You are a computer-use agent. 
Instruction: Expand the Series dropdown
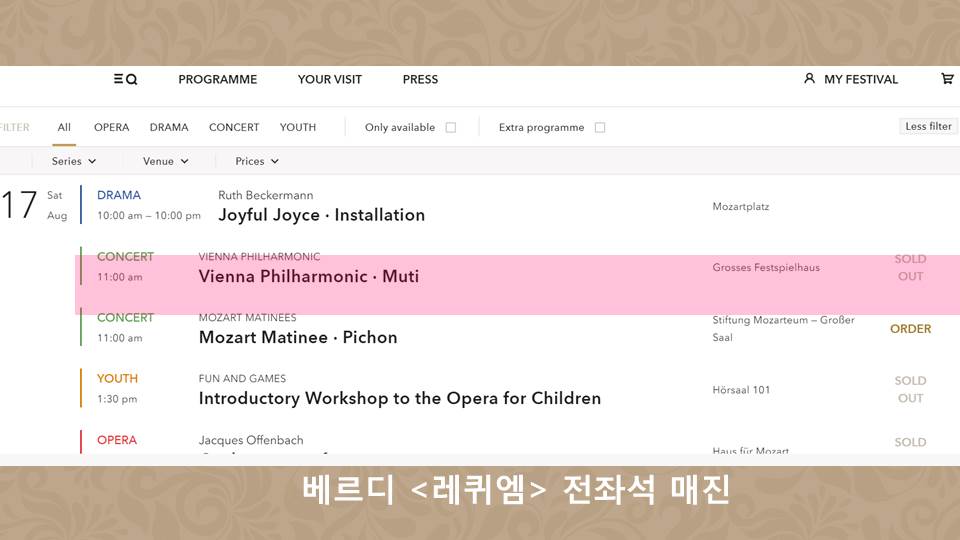[73, 161]
